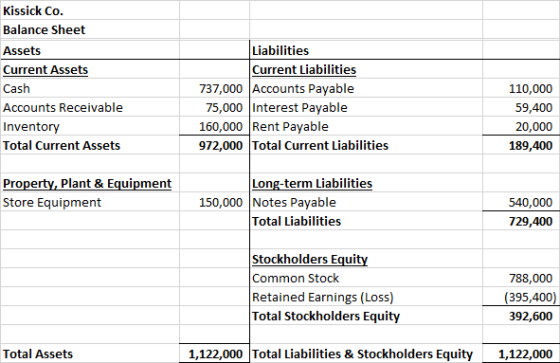
Task: Click the Accounts Receivable label
Action: [63, 108]
